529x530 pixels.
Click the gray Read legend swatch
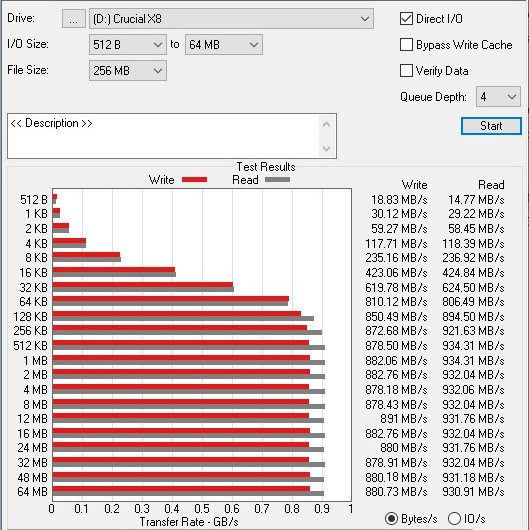pyautogui.click(x=277, y=180)
